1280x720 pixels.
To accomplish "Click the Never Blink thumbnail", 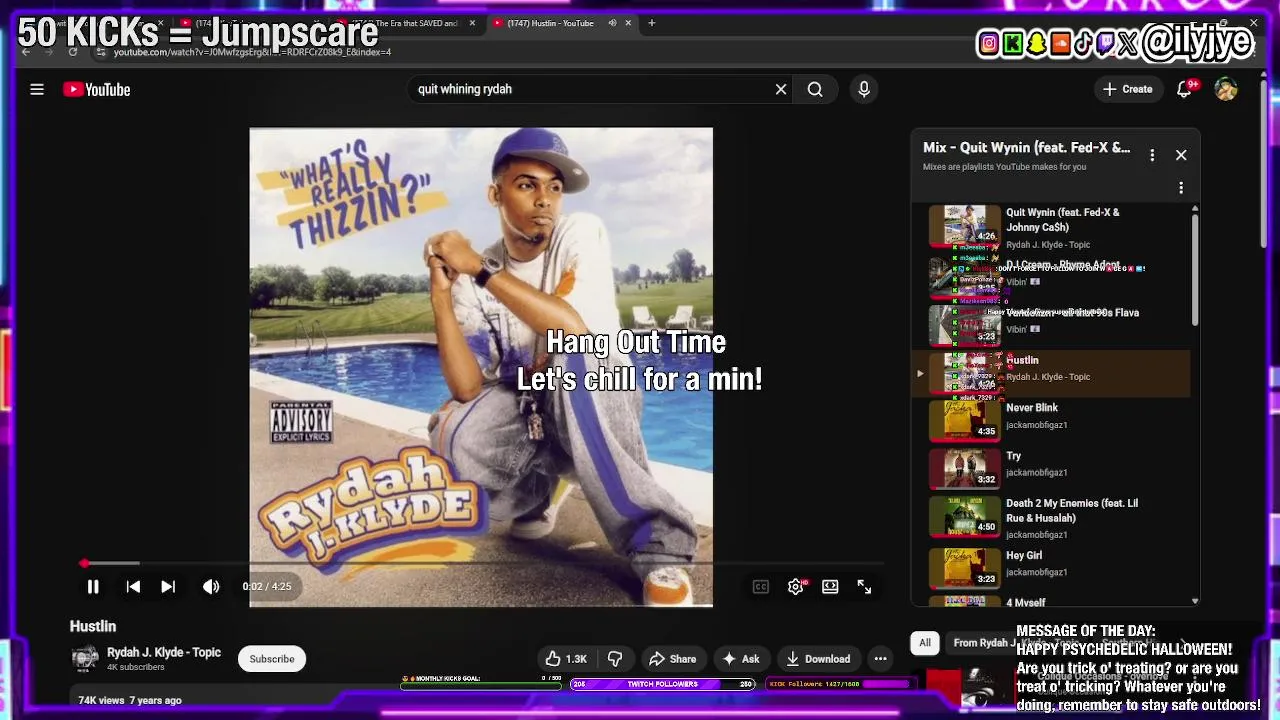I will click(965, 421).
